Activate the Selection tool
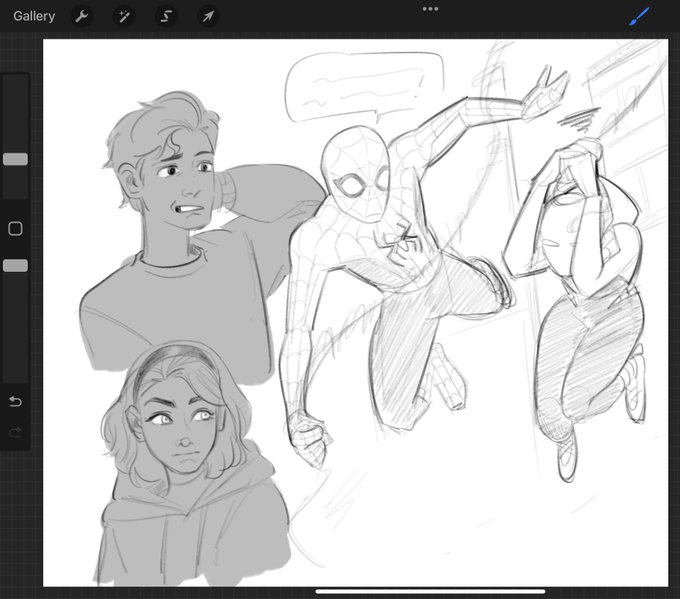The image size is (680, 599). [166, 17]
